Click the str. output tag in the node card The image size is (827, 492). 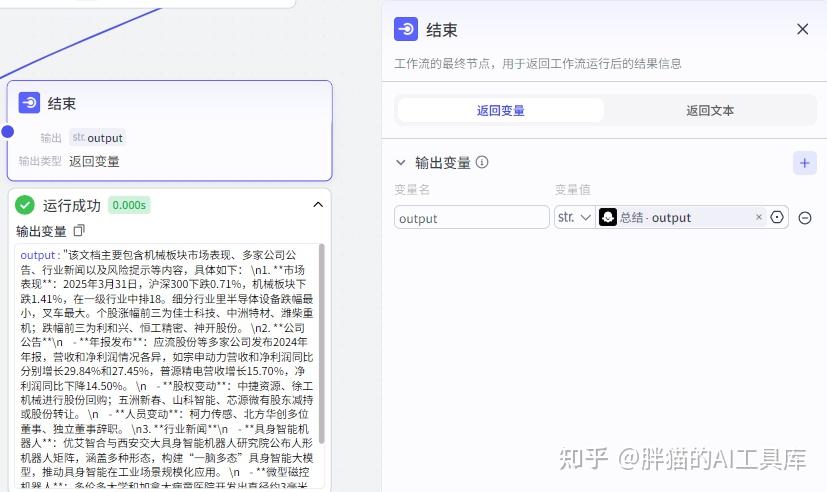tap(98, 138)
